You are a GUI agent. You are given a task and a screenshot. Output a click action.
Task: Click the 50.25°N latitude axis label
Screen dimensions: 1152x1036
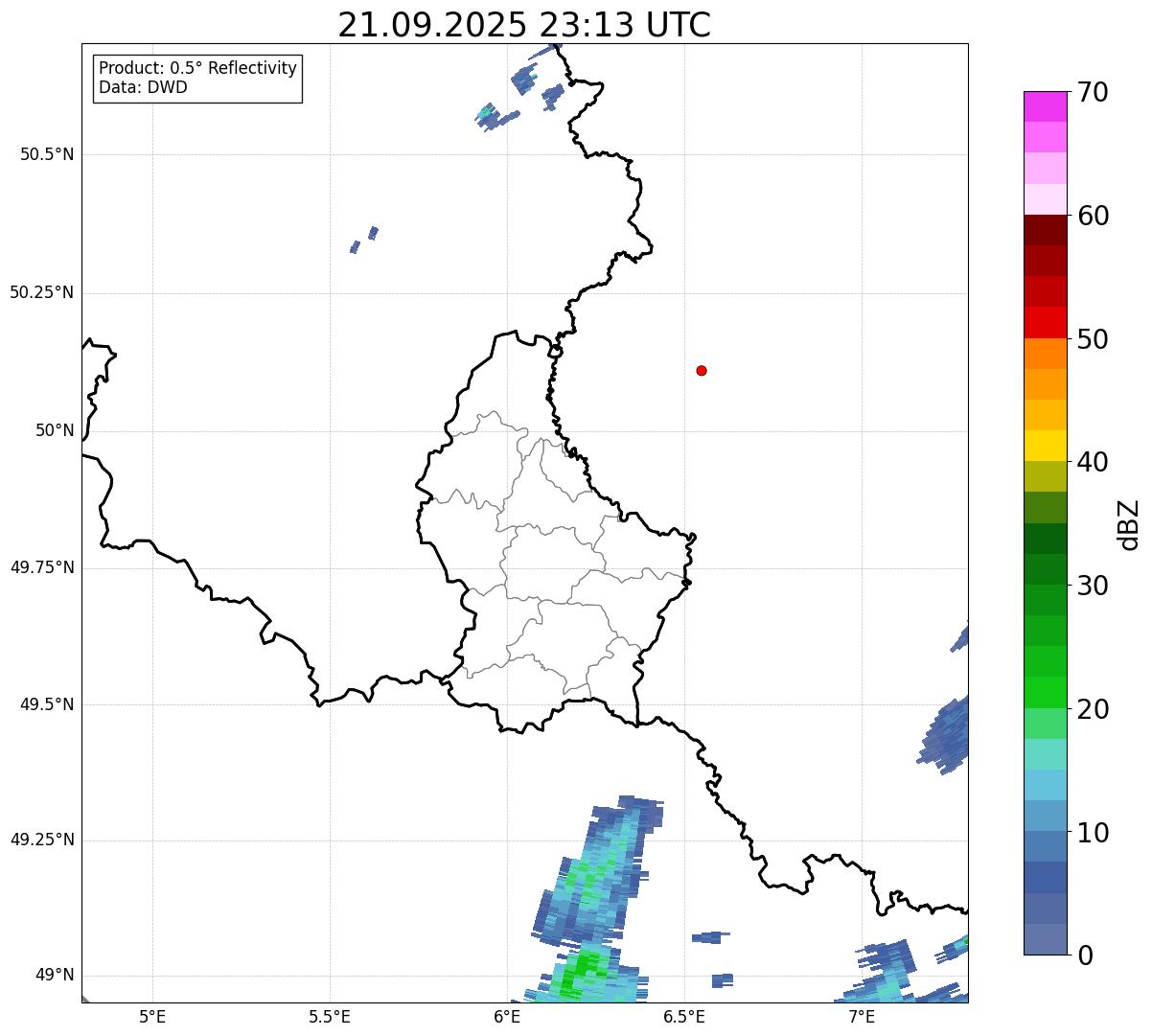tap(42, 292)
